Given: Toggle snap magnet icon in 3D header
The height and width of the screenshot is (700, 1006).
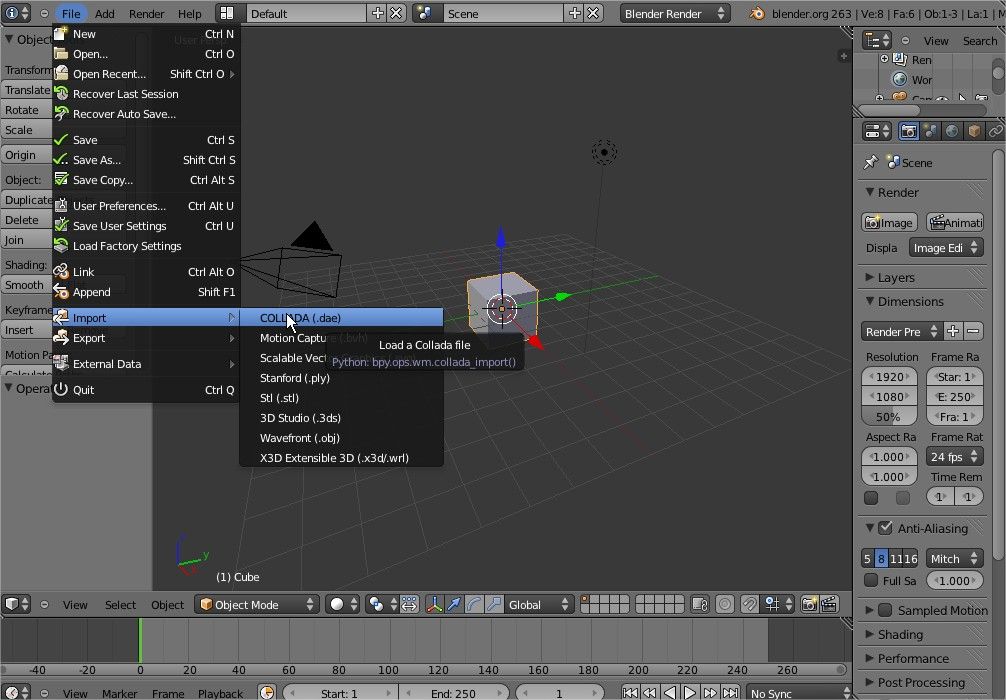Looking at the screenshot, I should pos(749,604).
